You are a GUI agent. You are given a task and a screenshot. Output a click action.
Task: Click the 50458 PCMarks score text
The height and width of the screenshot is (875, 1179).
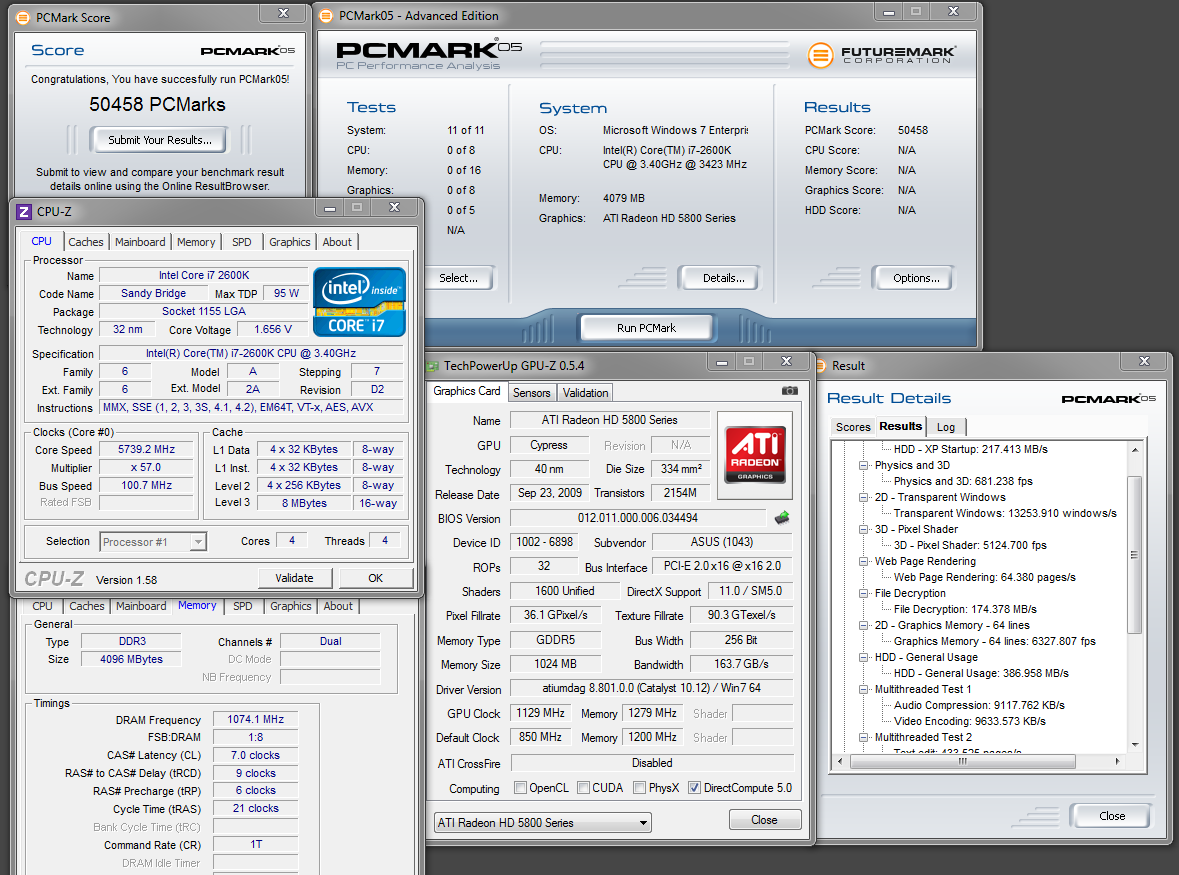point(157,104)
